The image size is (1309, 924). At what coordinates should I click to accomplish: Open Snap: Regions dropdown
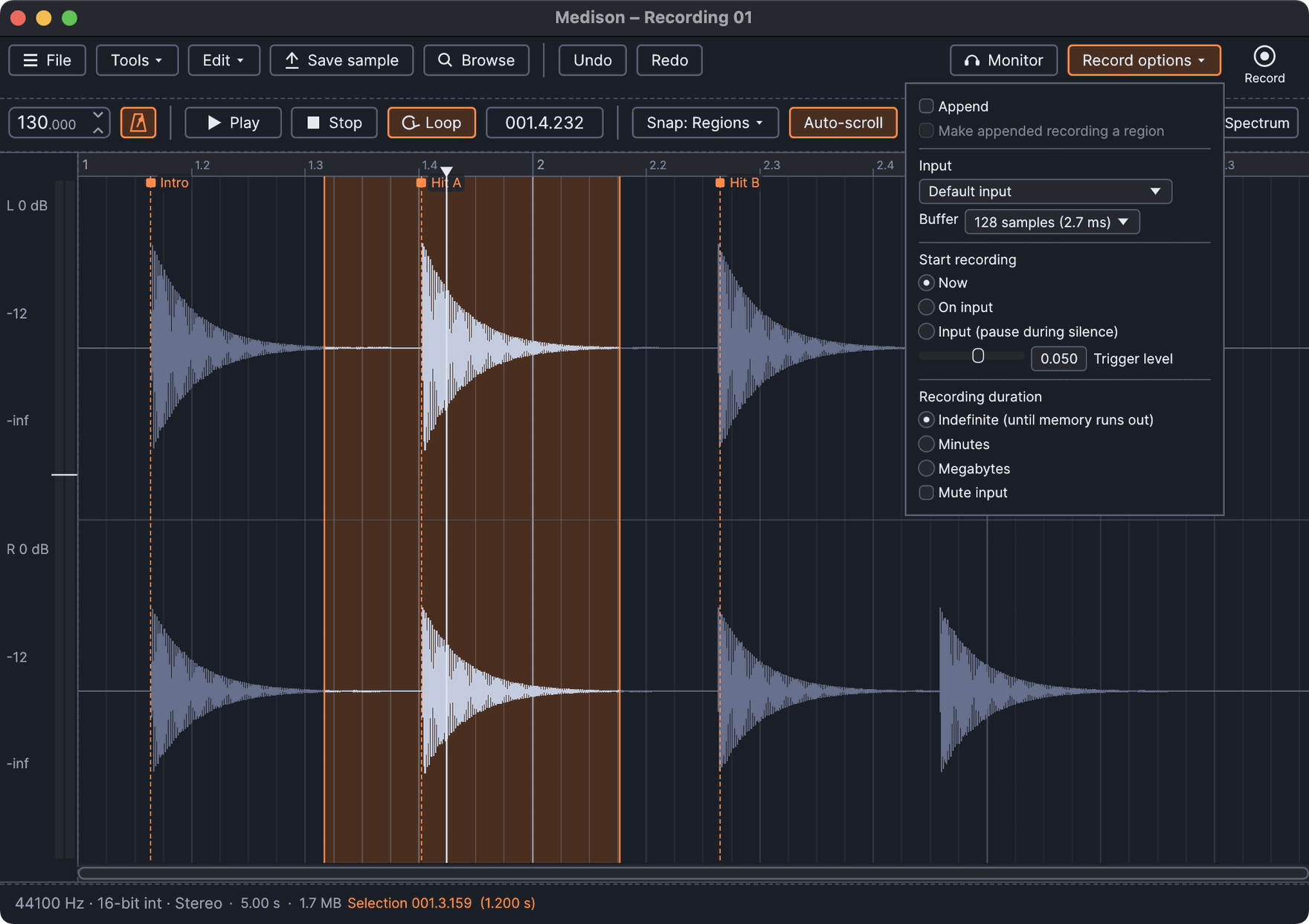704,123
